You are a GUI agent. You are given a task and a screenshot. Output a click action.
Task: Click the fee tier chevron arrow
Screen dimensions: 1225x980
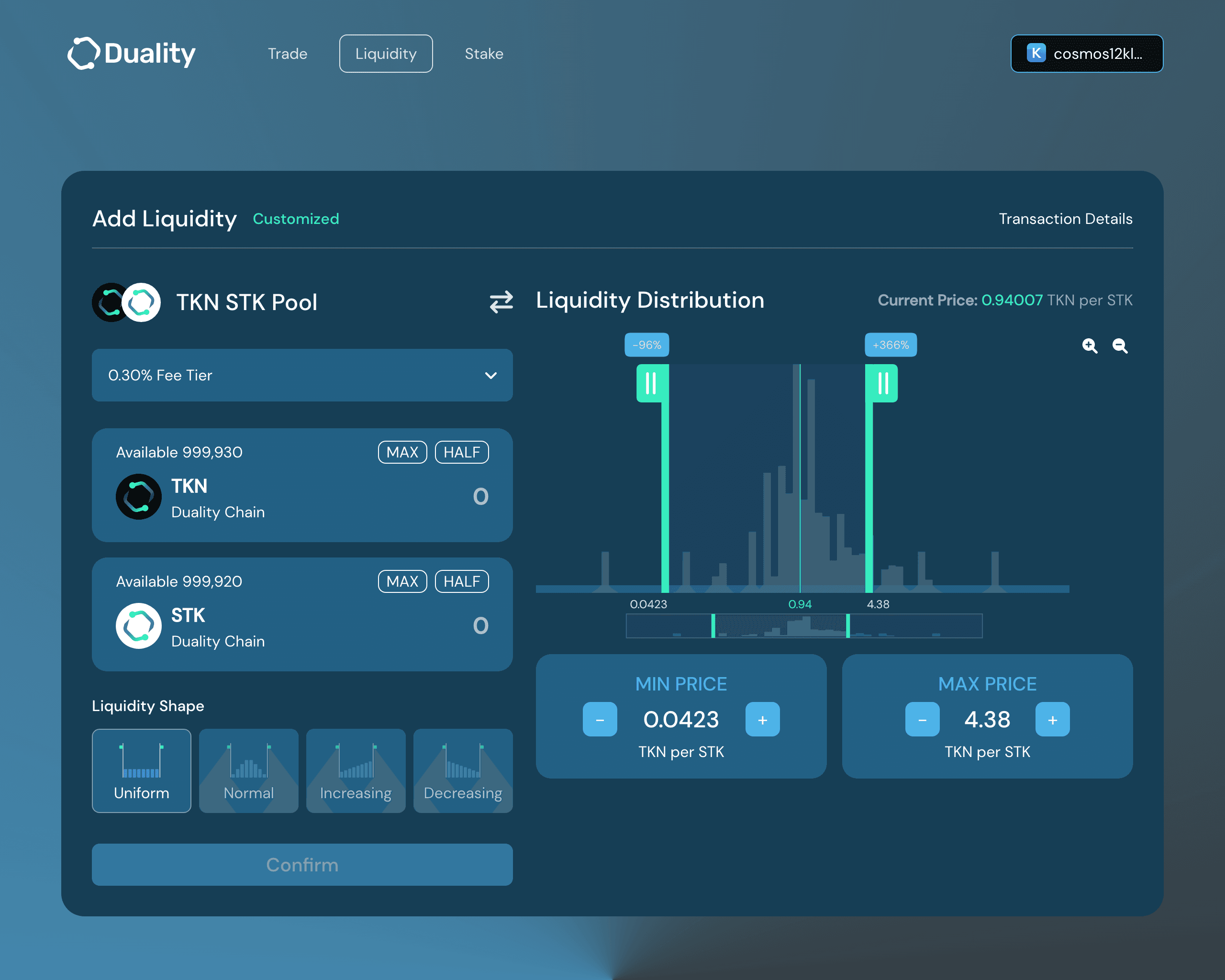pos(491,375)
